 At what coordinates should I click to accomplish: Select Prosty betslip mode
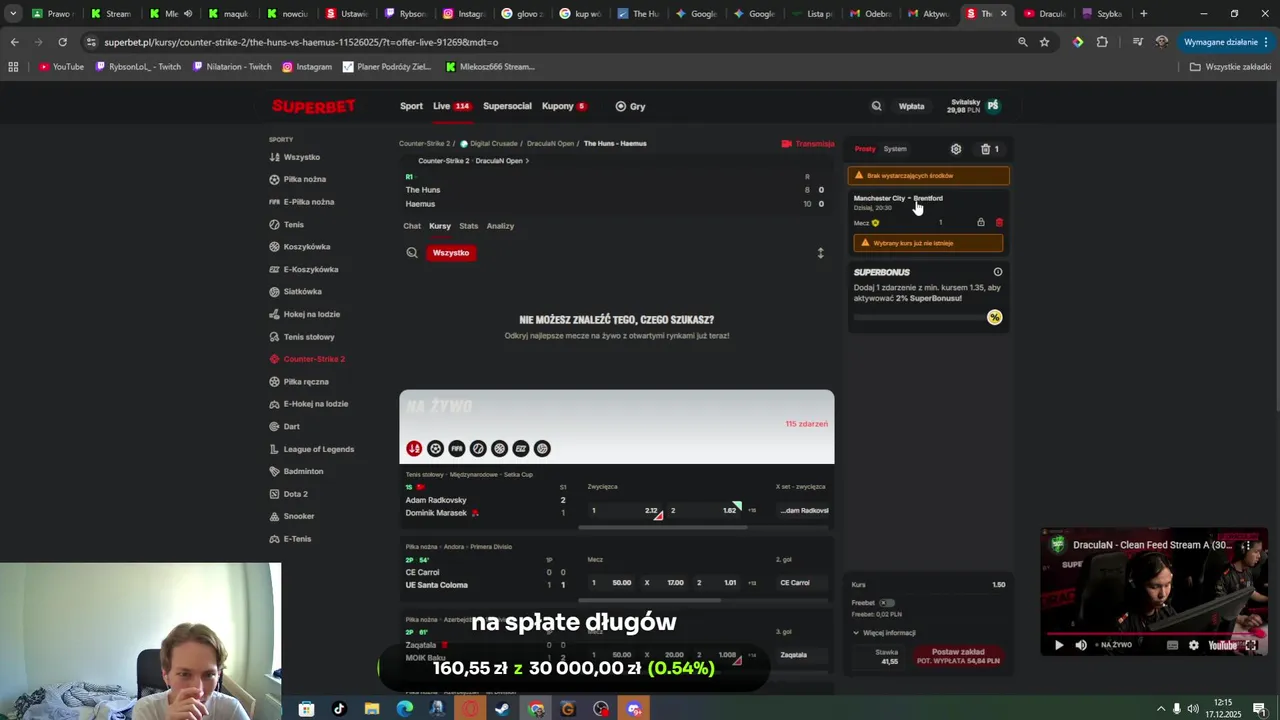(865, 149)
